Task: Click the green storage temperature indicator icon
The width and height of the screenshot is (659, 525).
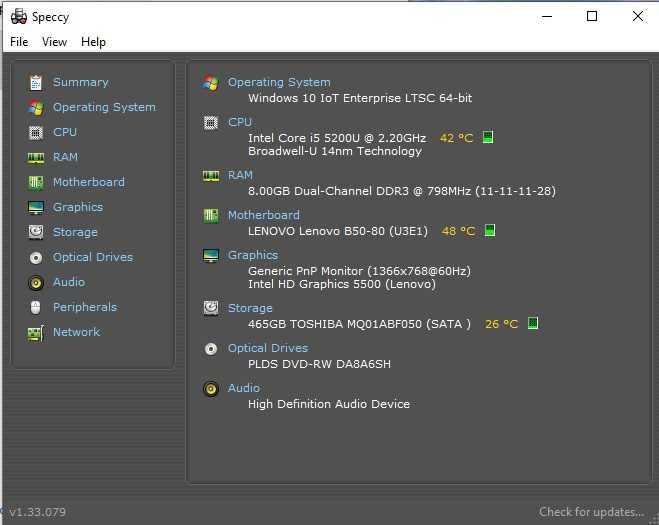Action: (x=532, y=323)
